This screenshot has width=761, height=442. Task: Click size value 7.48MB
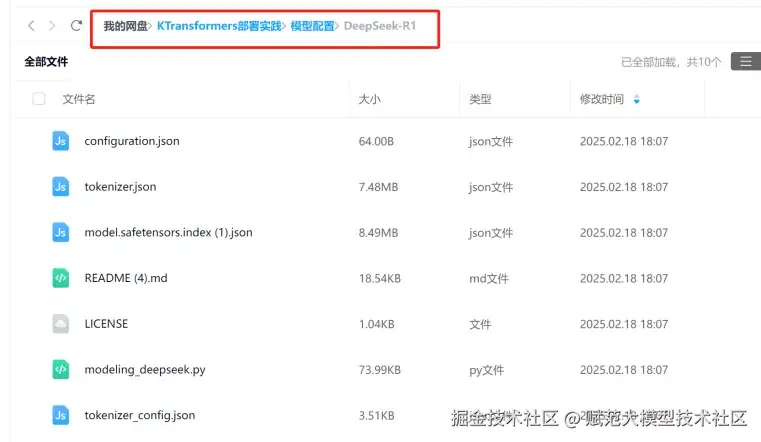[378, 187]
